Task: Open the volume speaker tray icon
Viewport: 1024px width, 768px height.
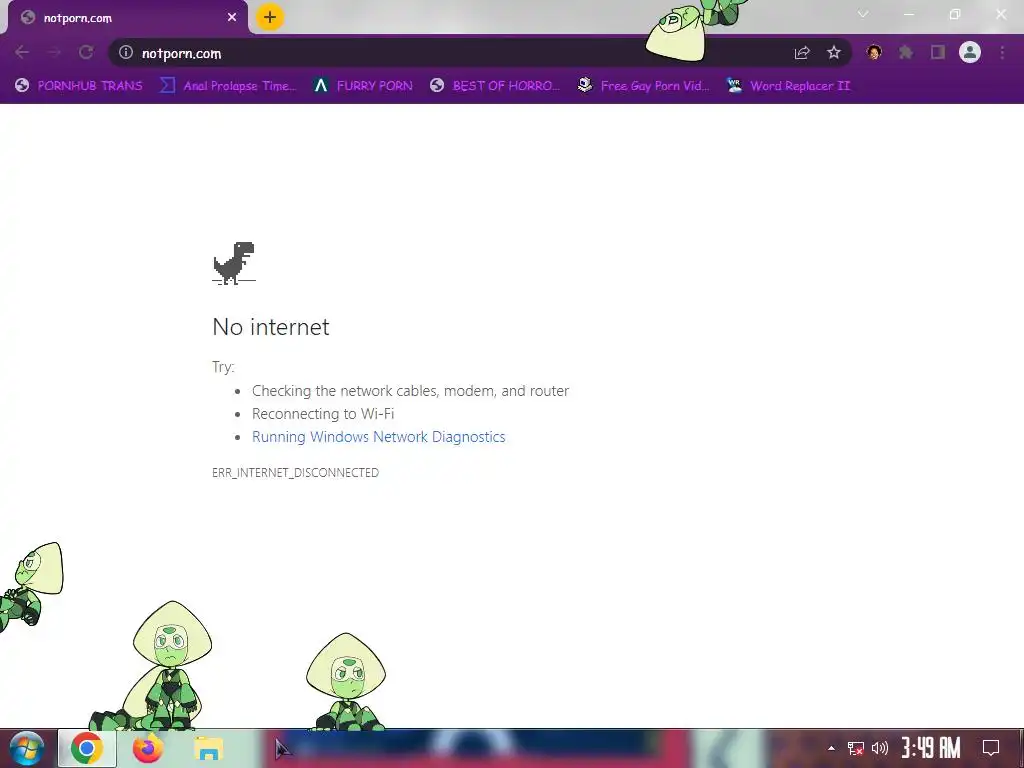Action: click(880, 748)
